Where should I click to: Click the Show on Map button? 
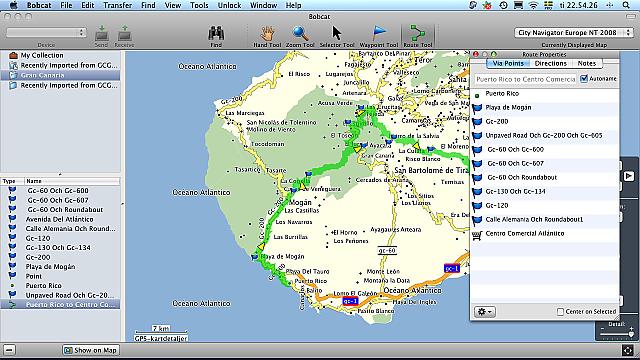[91, 350]
